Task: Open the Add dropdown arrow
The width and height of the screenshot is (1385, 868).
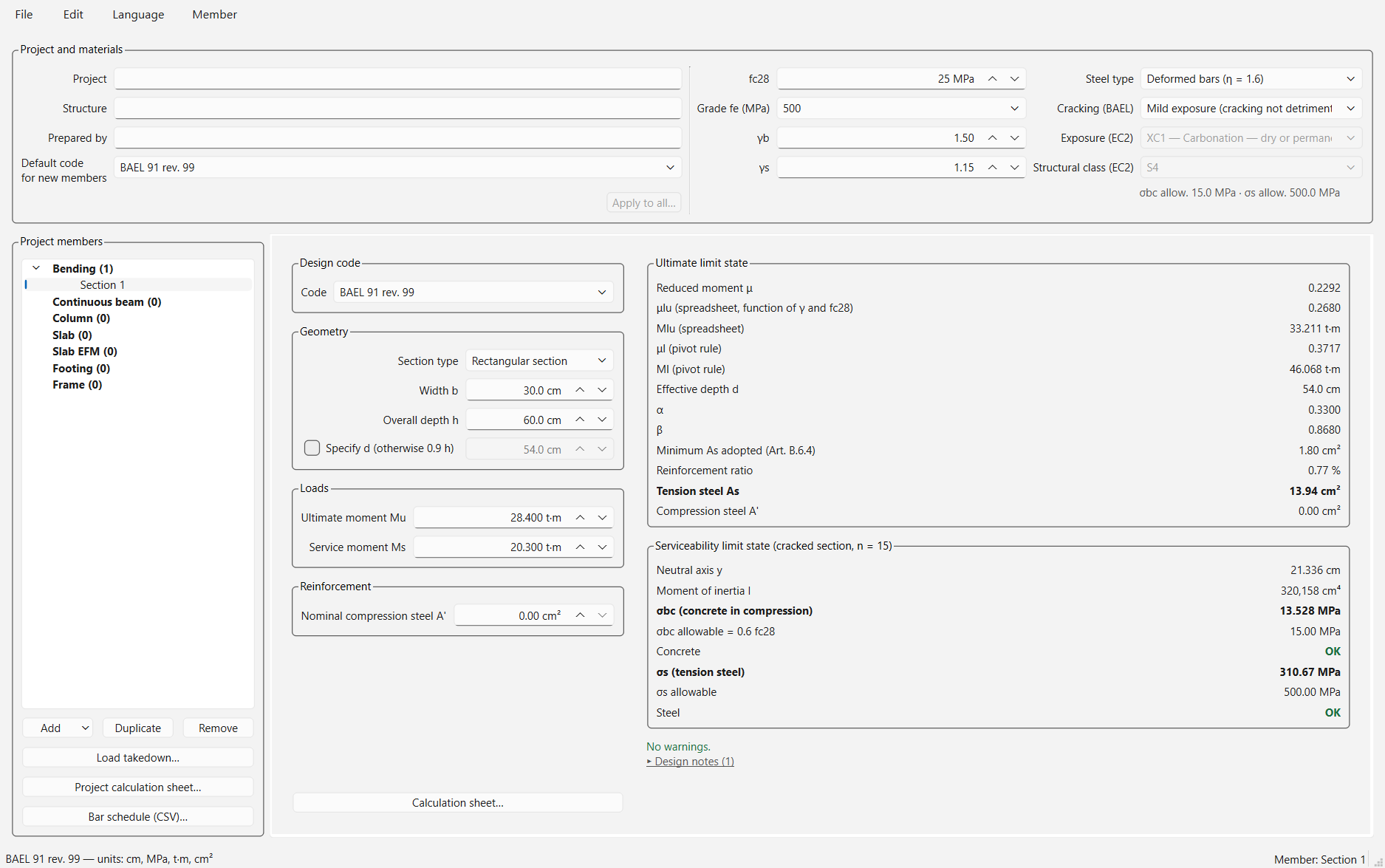Action: 86,728
